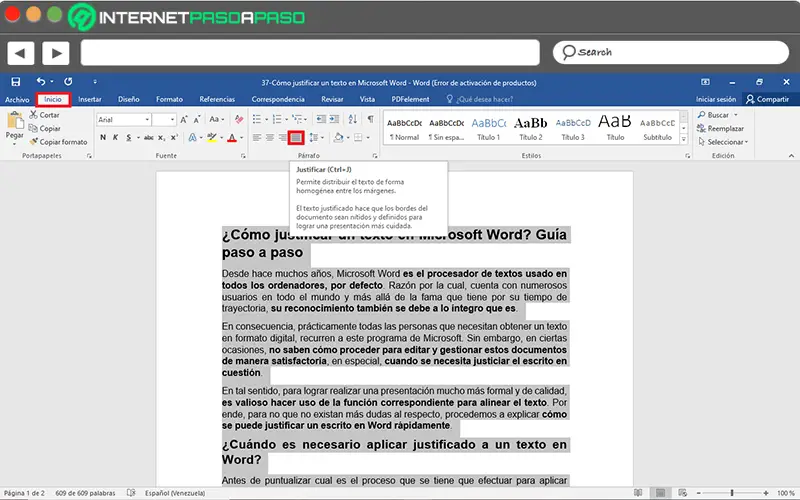Toggle bold N formatting
The height and width of the screenshot is (500, 800).
point(103,138)
